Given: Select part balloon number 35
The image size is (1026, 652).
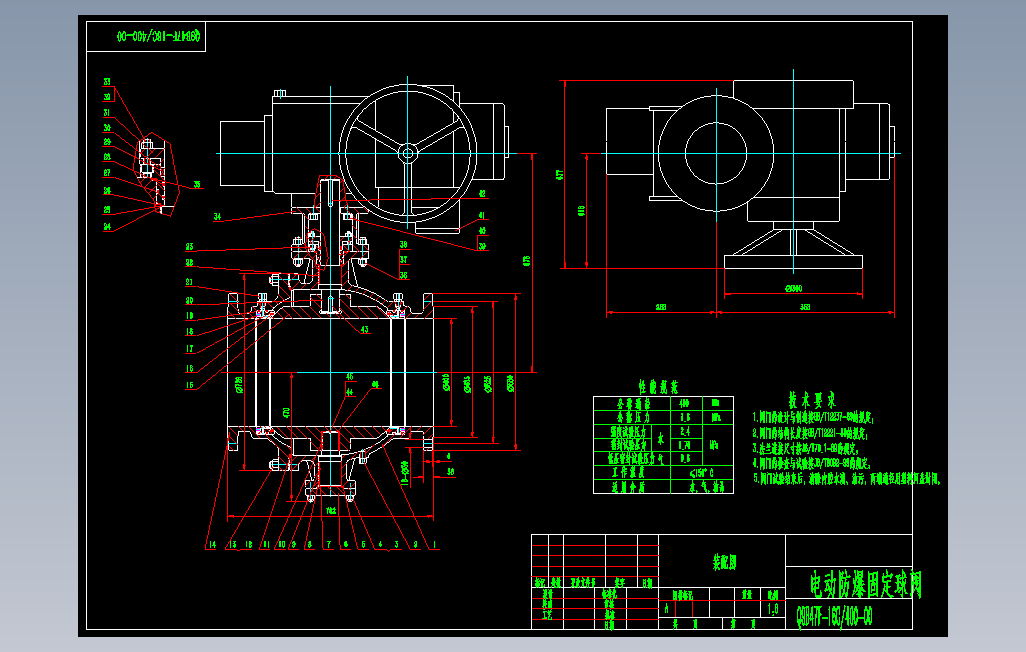Looking at the screenshot, I should (197, 185).
